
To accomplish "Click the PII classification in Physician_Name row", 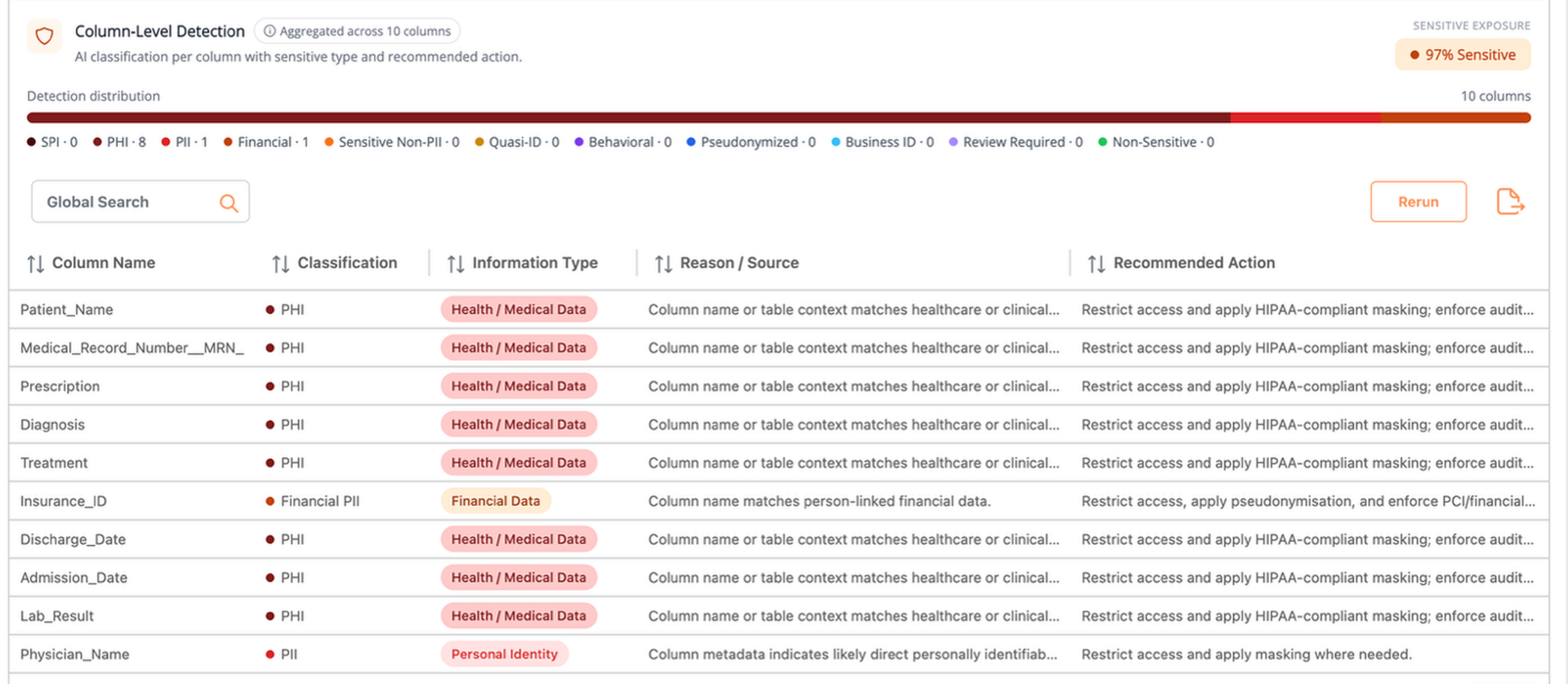I will point(282,655).
